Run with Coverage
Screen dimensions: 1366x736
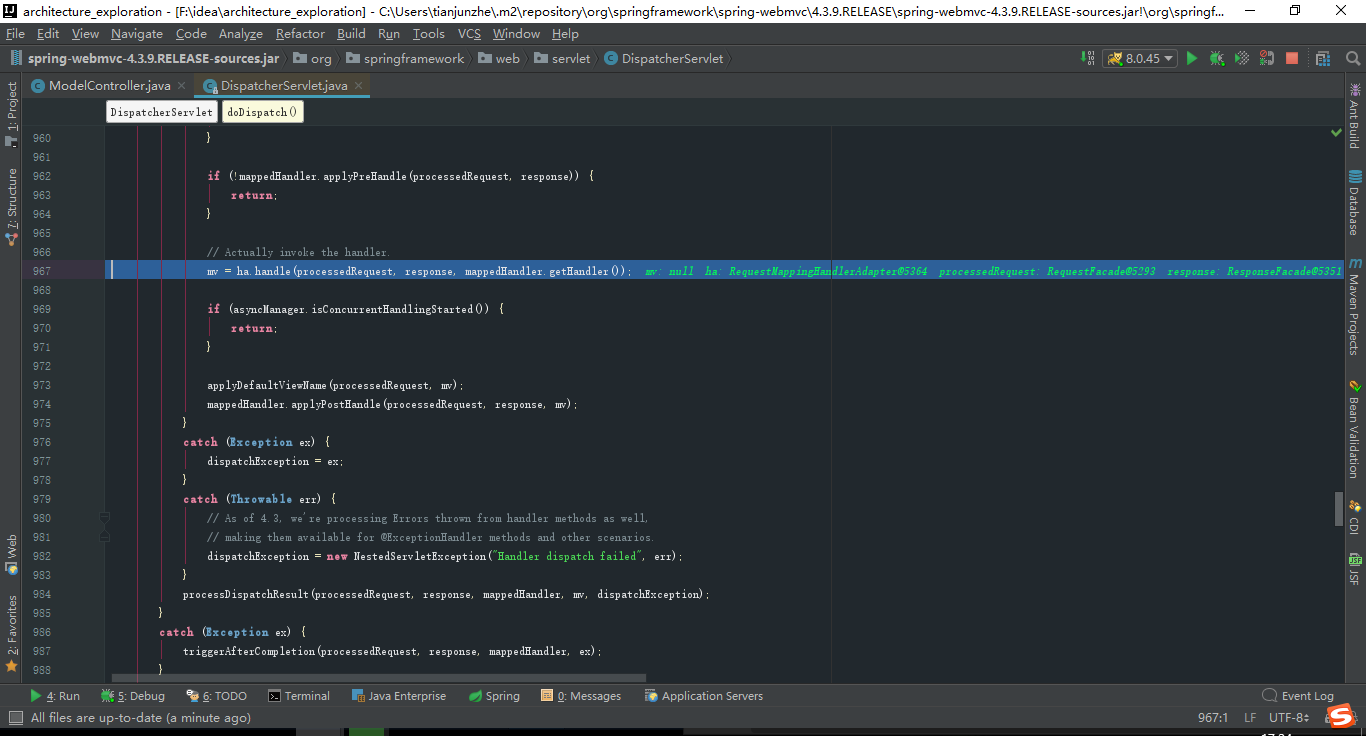pos(1242,57)
